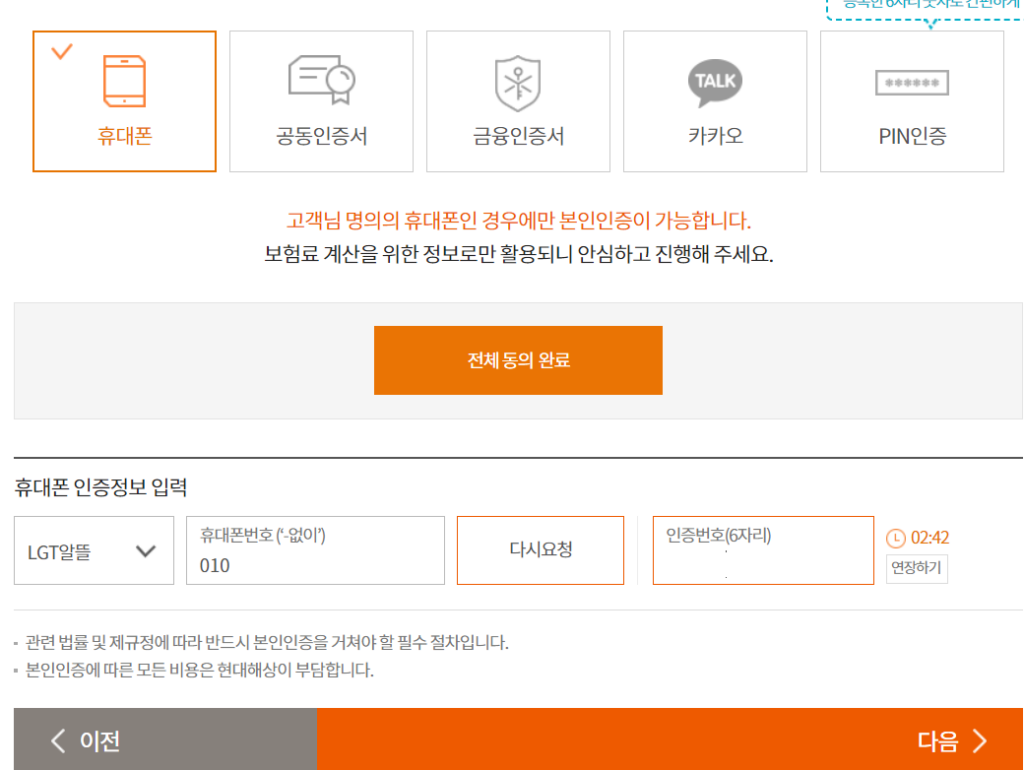Screen dimensions: 1024x770
Task: Click the financial certificate shield icon
Action: [518, 83]
